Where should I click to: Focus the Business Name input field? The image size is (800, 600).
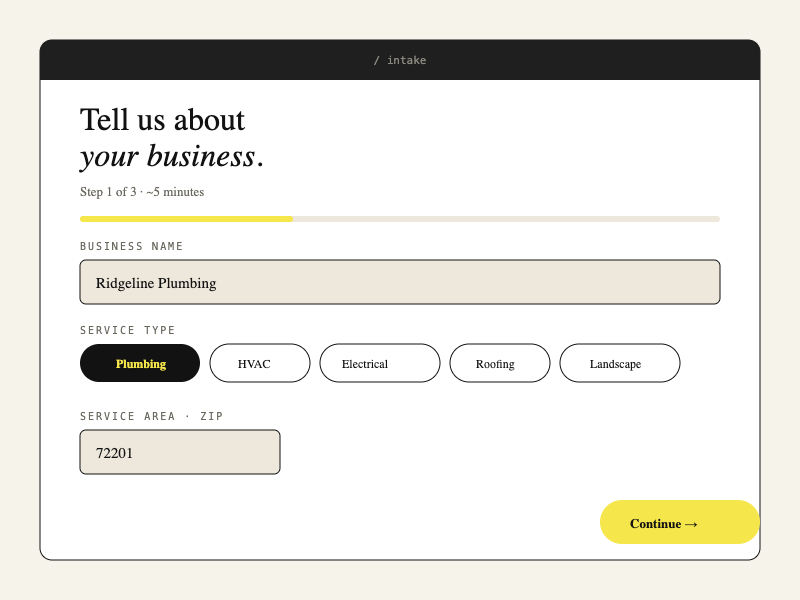pyautogui.click(x=400, y=282)
